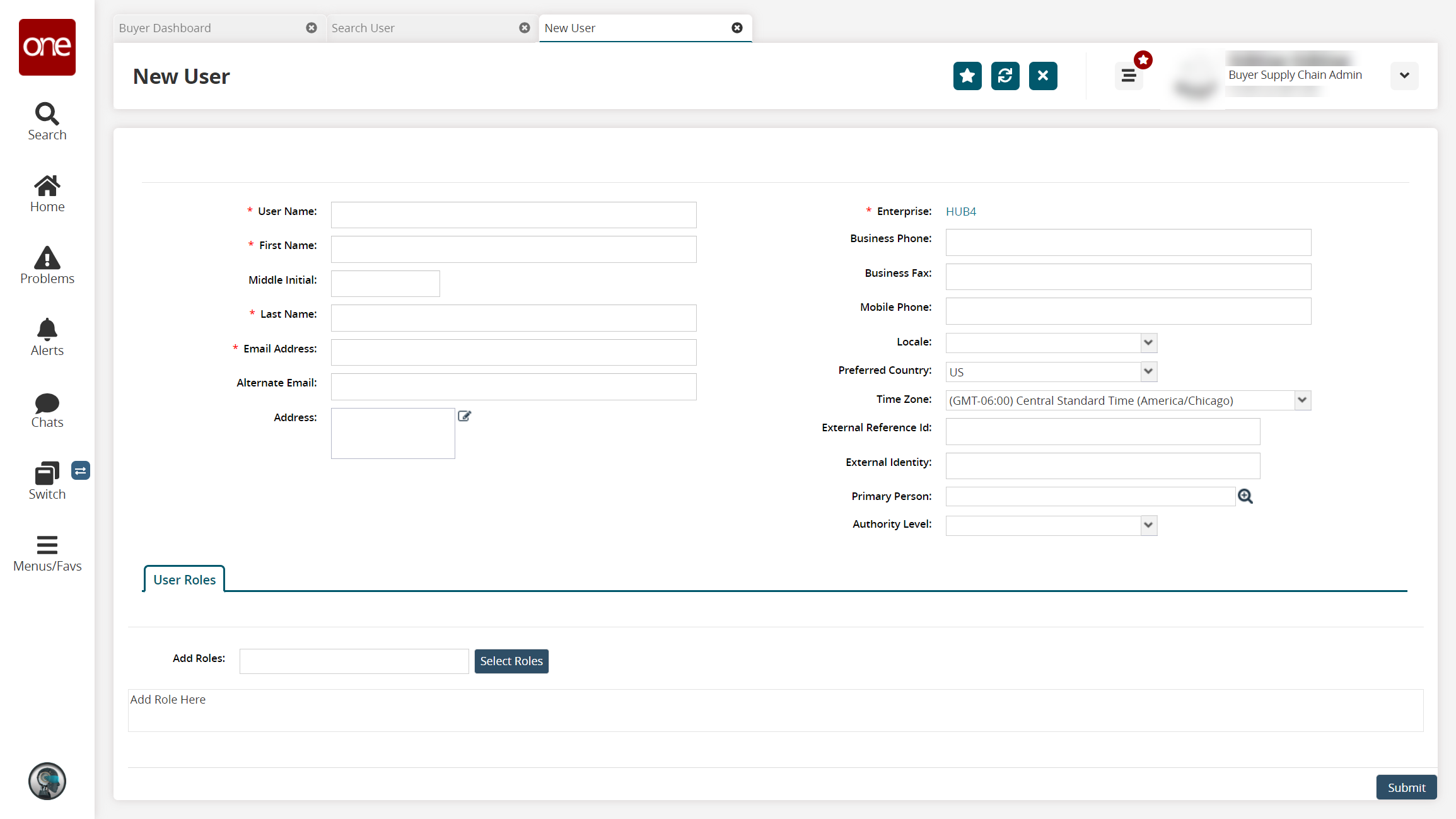This screenshot has width=1456, height=819.
Task: Open the Chats sidebar icon
Action: click(x=47, y=409)
